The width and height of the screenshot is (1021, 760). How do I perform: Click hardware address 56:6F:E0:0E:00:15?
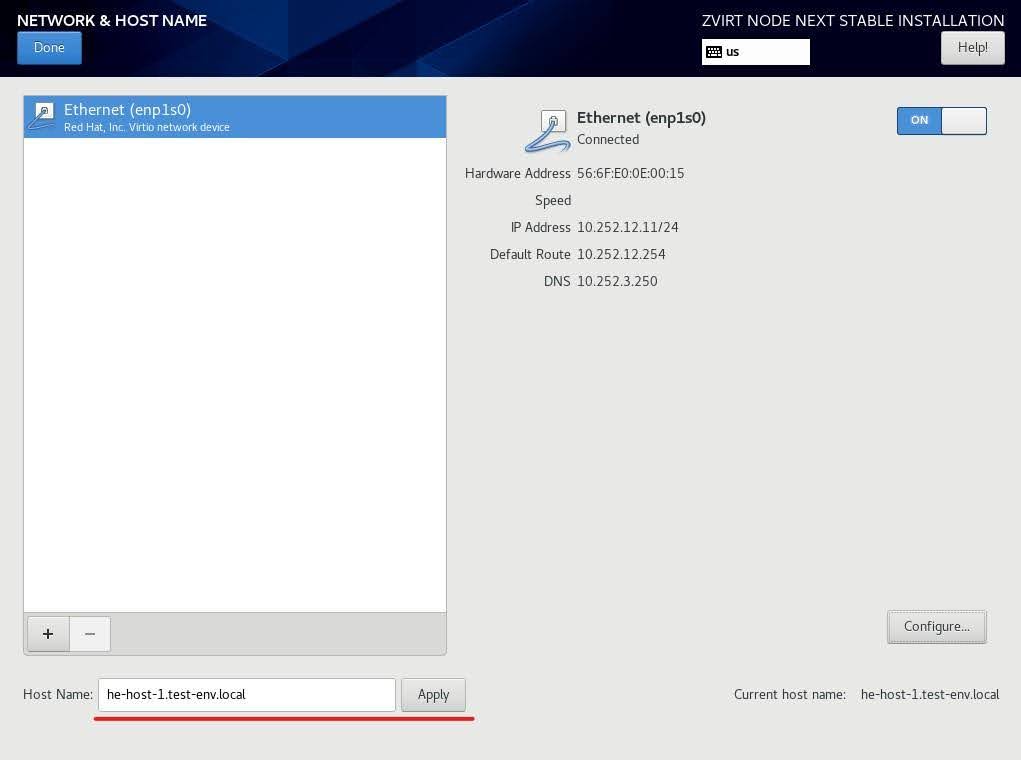point(630,173)
